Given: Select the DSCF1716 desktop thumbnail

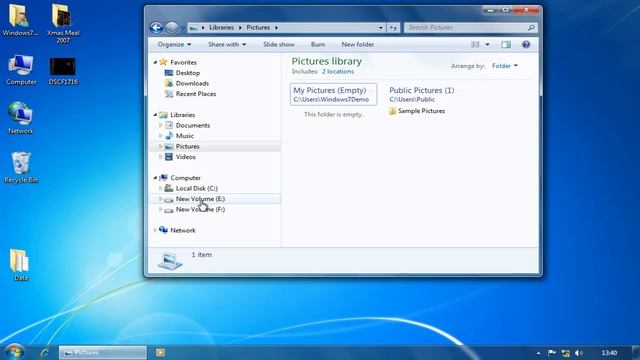Looking at the screenshot, I should [63, 71].
